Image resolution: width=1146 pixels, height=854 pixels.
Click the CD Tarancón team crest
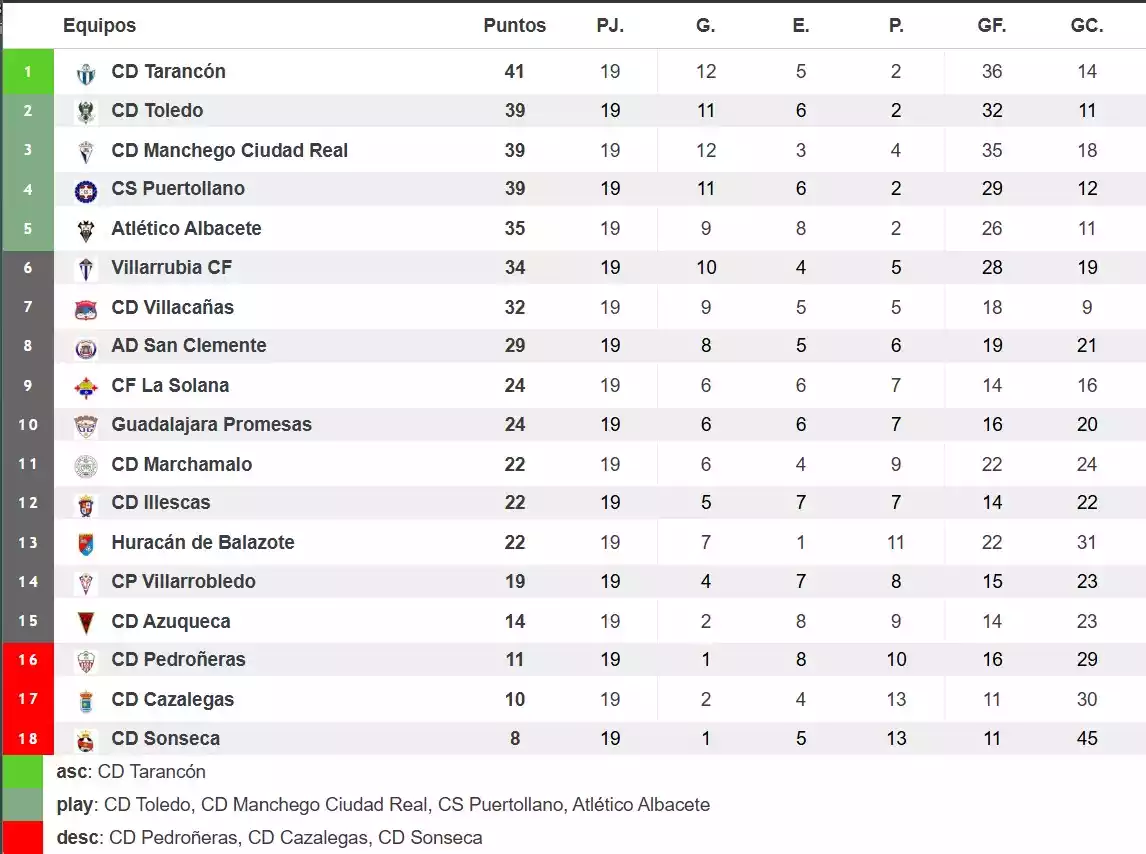point(86,73)
